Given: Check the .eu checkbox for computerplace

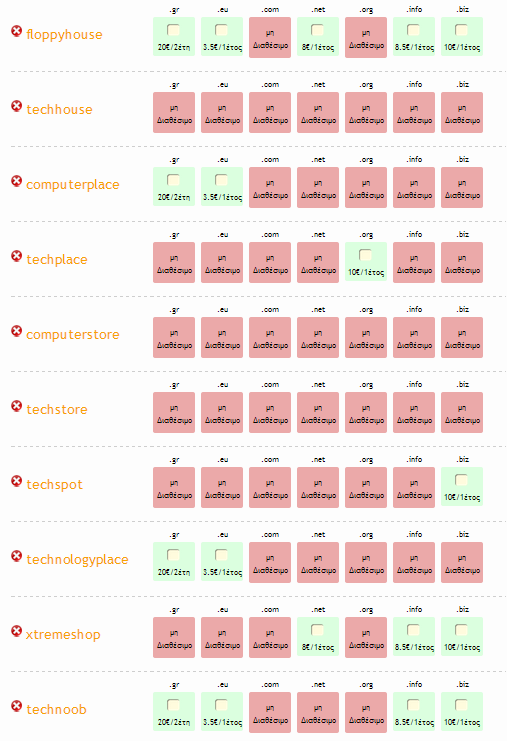Looking at the screenshot, I should 221,180.
